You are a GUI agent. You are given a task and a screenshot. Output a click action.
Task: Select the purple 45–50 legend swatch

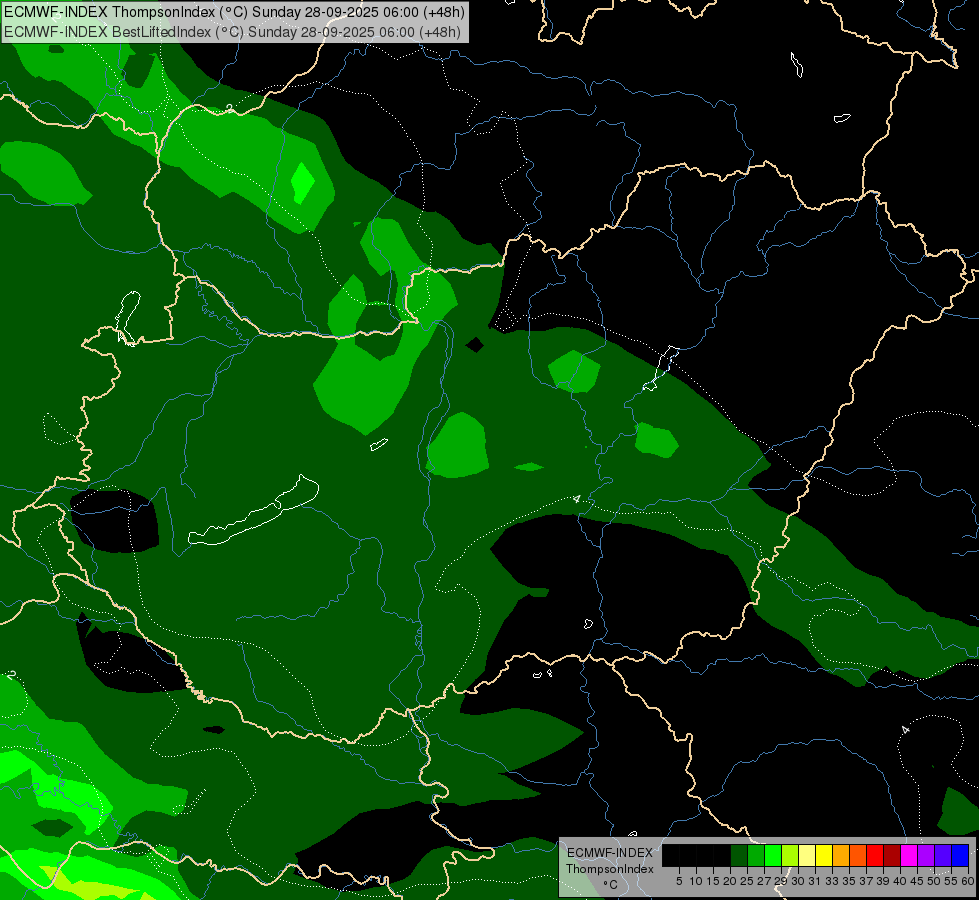(926, 855)
